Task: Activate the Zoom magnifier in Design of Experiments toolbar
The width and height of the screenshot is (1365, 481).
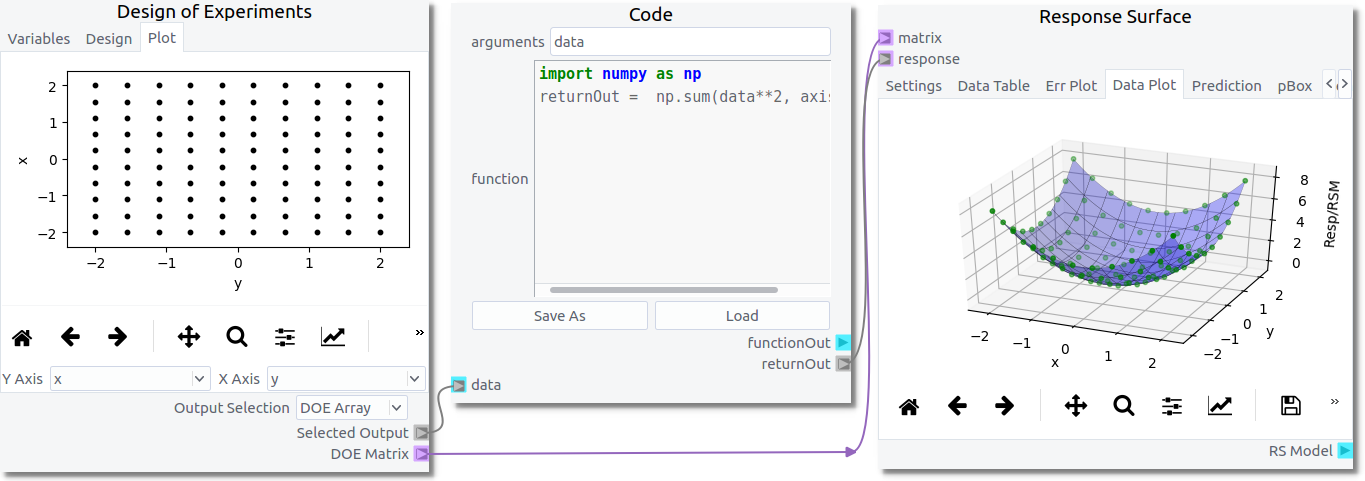Action: tap(237, 337)
